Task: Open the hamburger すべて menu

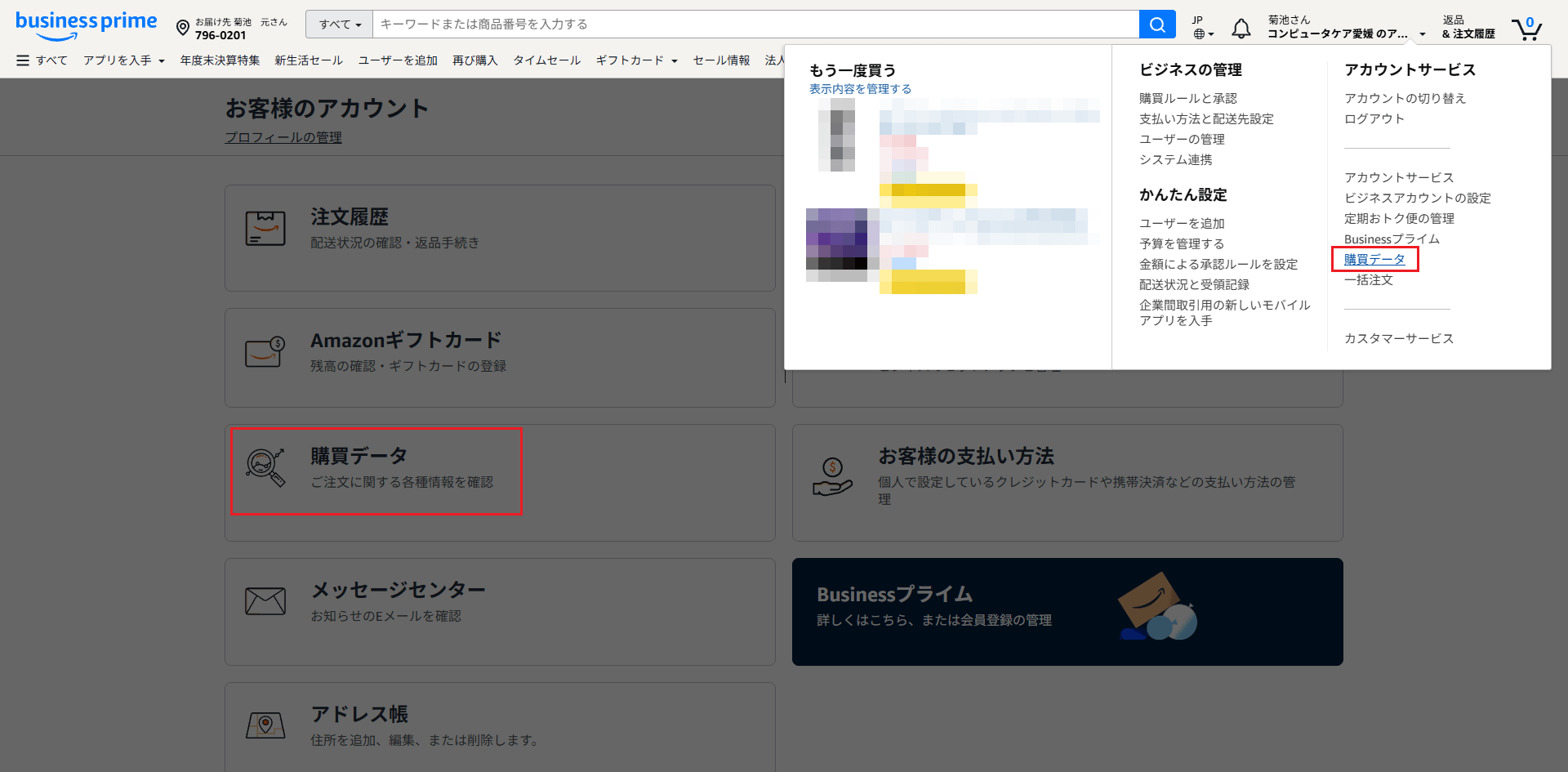Action: (x=42, y=60)
